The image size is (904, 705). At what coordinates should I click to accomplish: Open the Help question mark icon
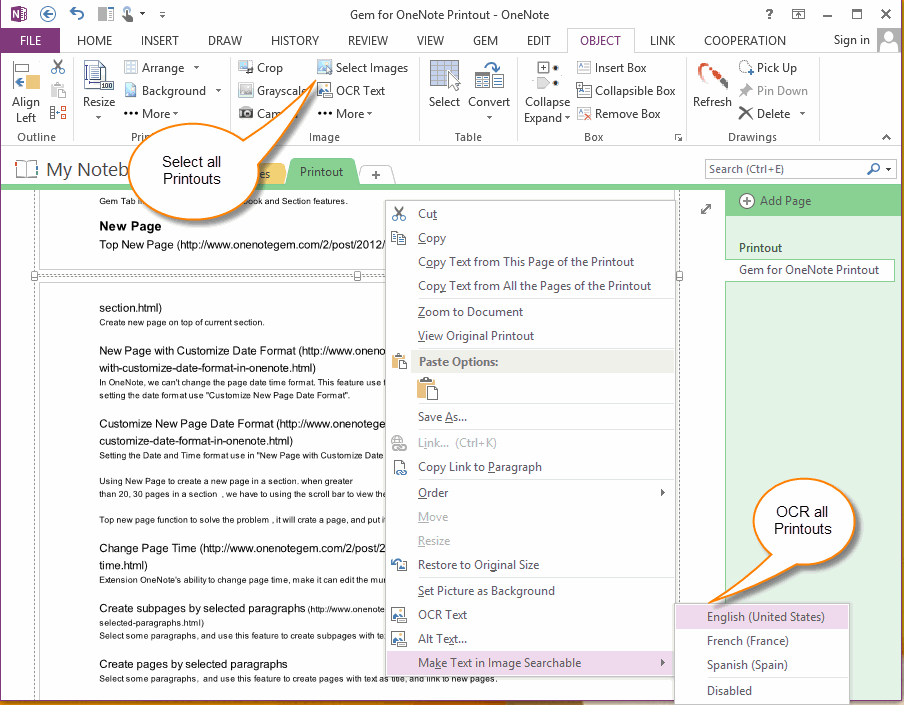tap(769, 14)
